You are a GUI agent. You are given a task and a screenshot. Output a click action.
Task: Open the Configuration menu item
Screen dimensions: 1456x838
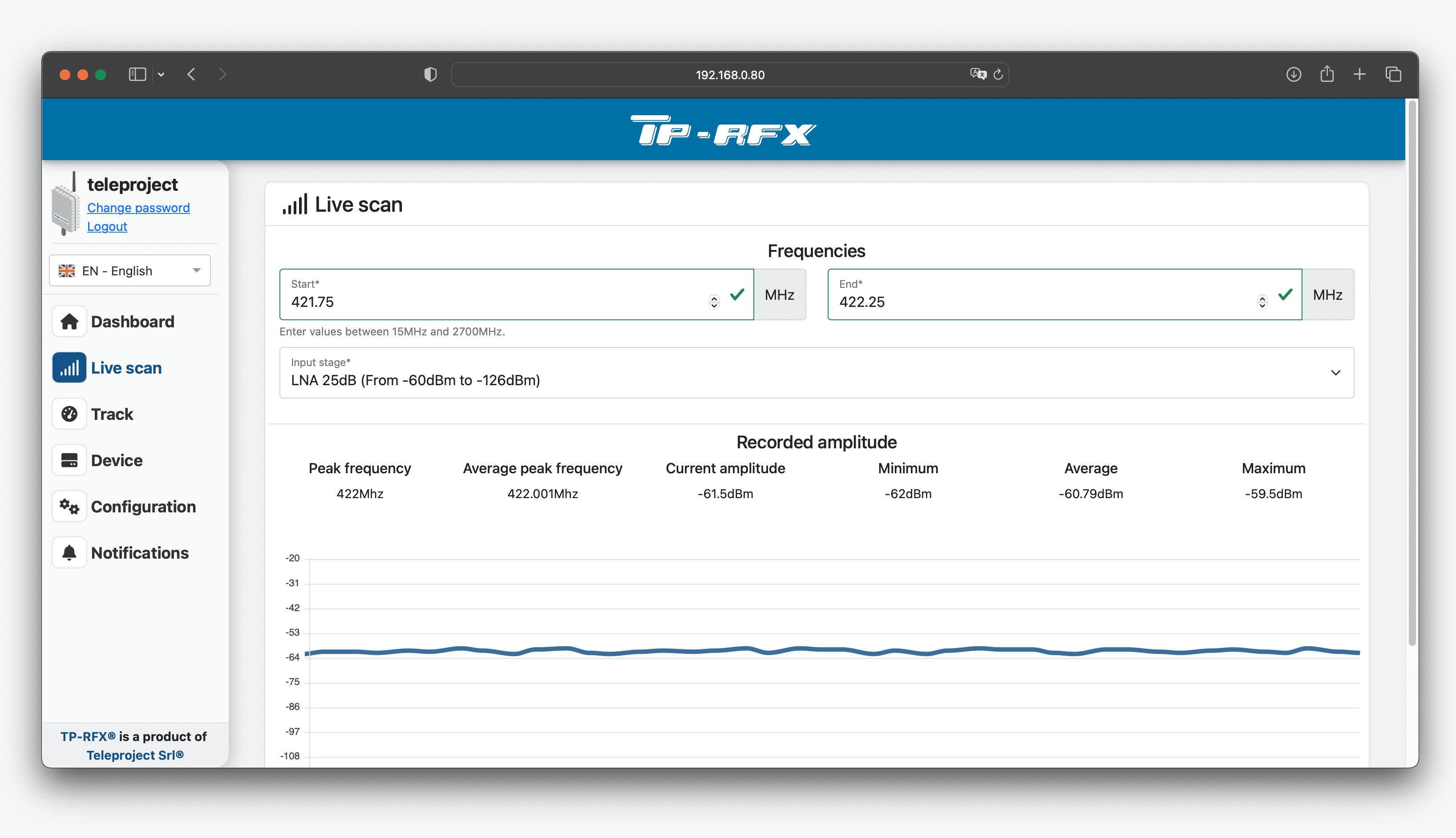pos(143,507)
